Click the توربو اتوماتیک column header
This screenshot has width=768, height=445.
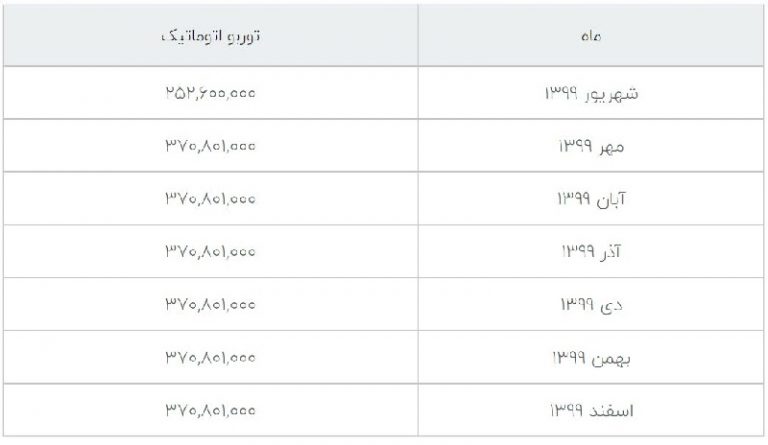click(x=211, y=35)
